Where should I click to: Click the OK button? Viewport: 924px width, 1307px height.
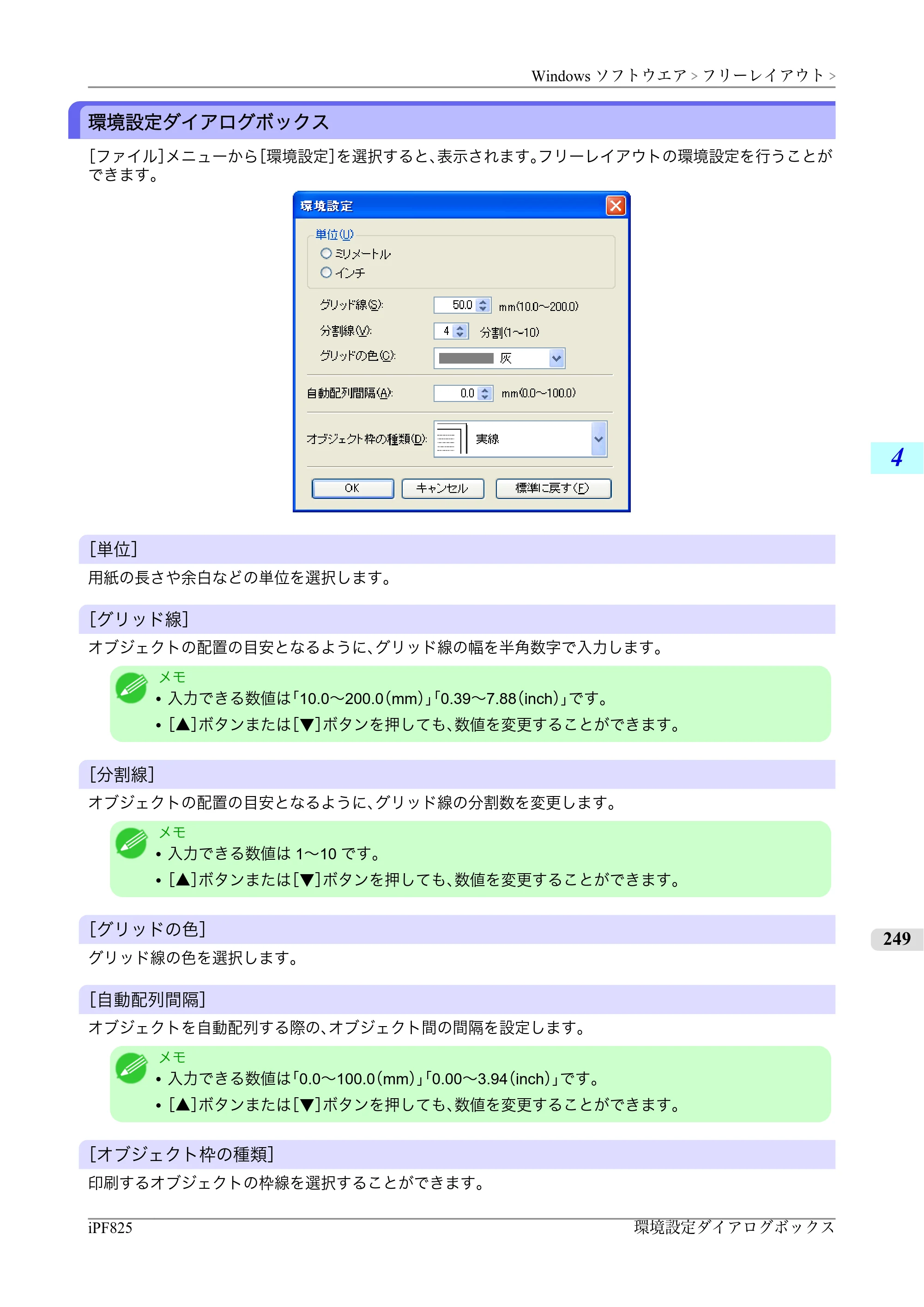tap(353, 488)
